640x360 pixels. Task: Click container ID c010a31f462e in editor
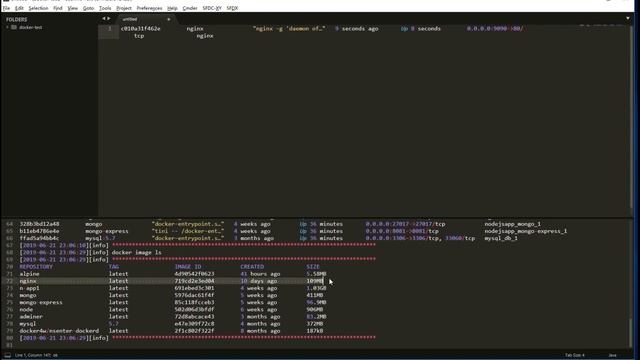pyautogui.click(x=140, y=29)
